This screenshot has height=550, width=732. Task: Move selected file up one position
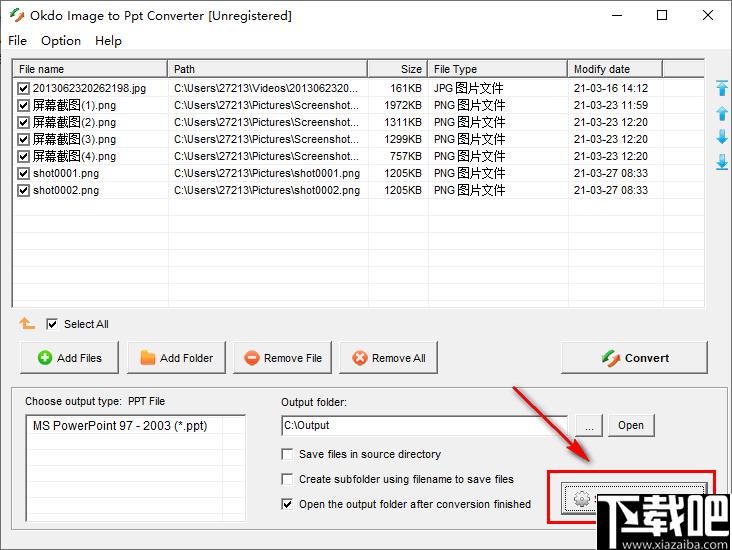click(722, 113)
